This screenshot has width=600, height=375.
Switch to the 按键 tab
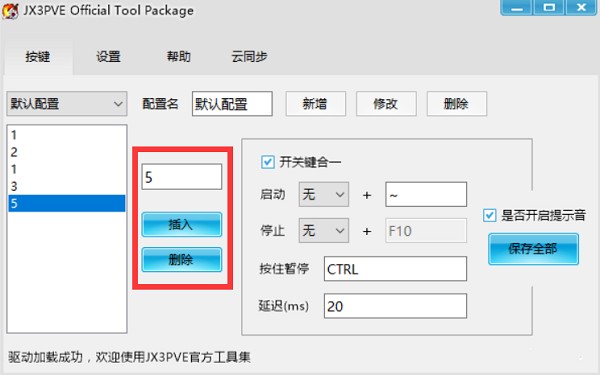point(38,57)
